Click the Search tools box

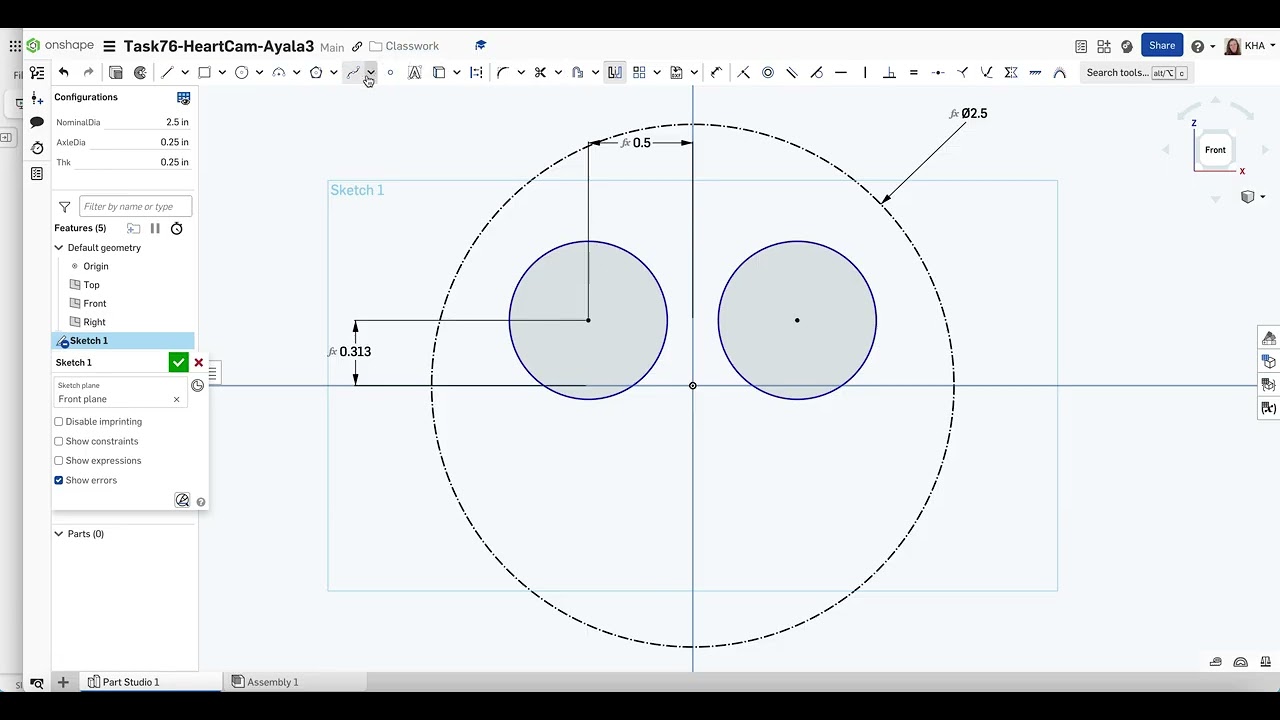click(1136, 72)
